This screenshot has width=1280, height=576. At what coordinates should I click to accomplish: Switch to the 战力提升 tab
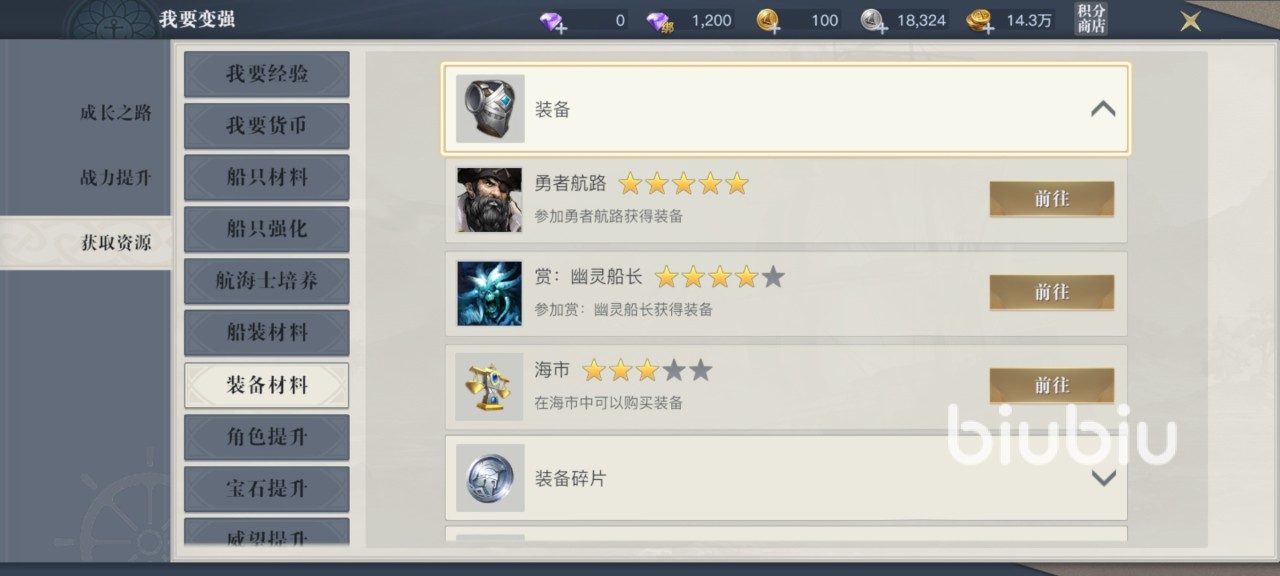(116, 178)
